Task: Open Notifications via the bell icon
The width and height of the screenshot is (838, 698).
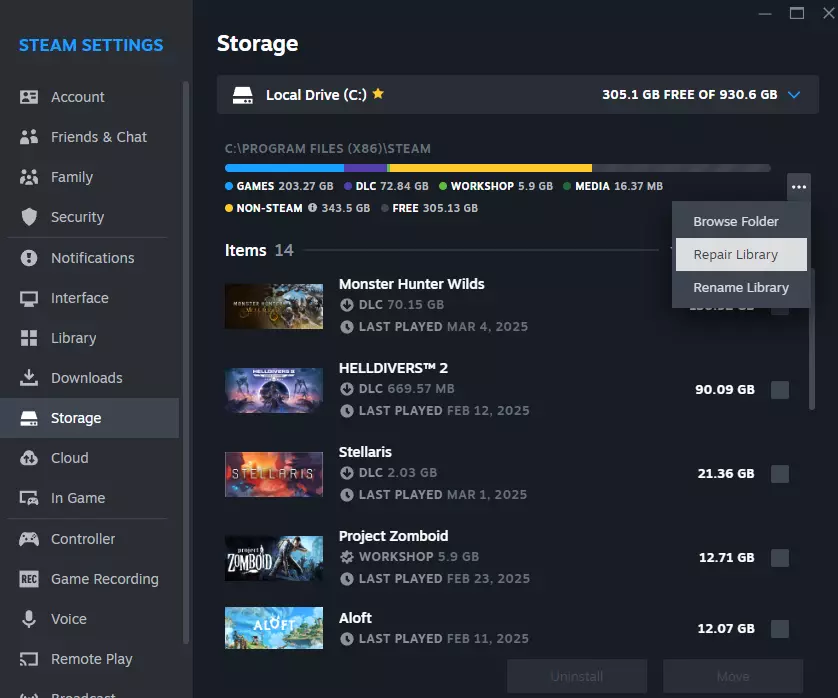Action: tap(29, 258)
